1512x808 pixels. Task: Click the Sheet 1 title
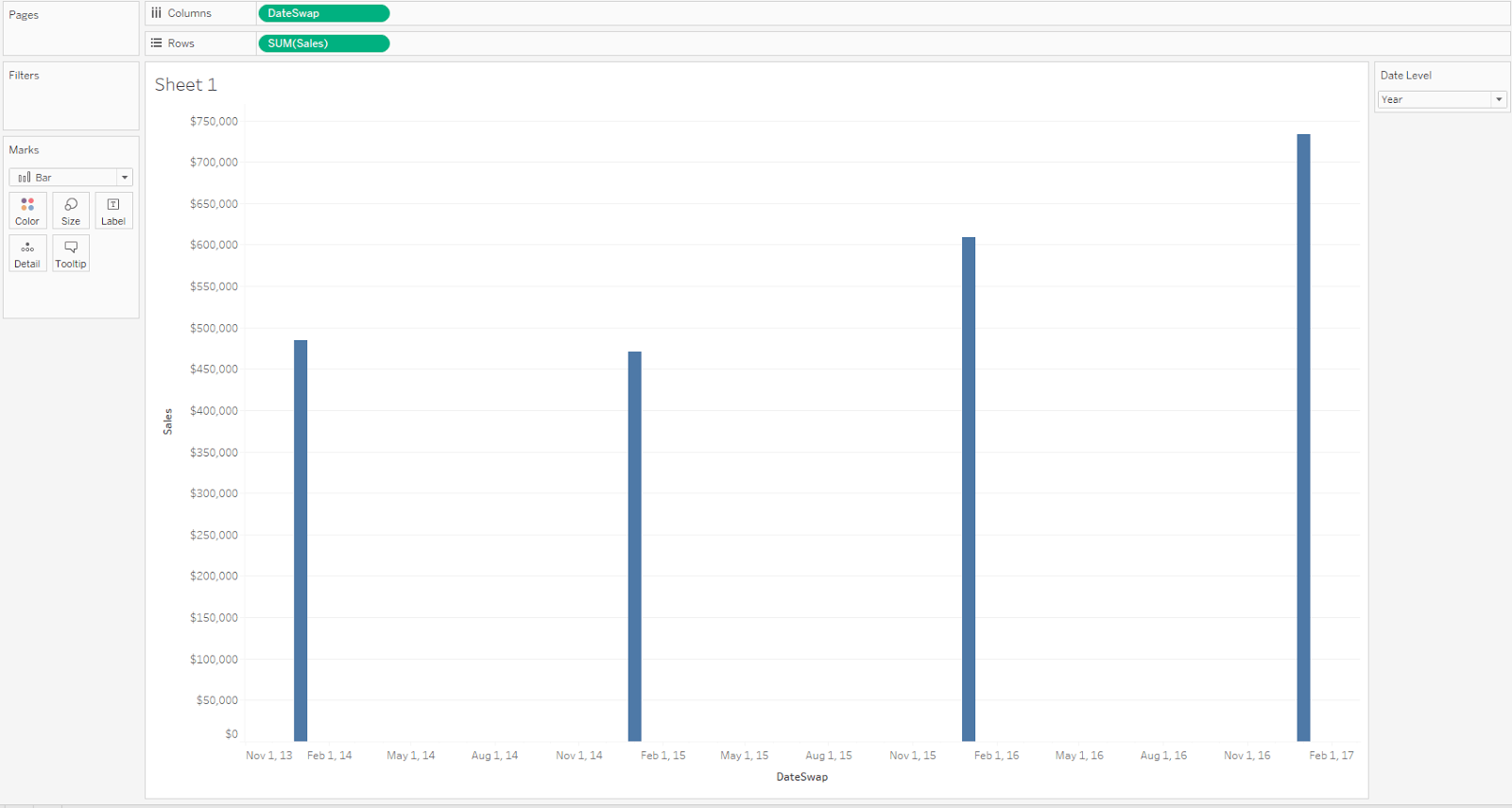tap(186, 85)
